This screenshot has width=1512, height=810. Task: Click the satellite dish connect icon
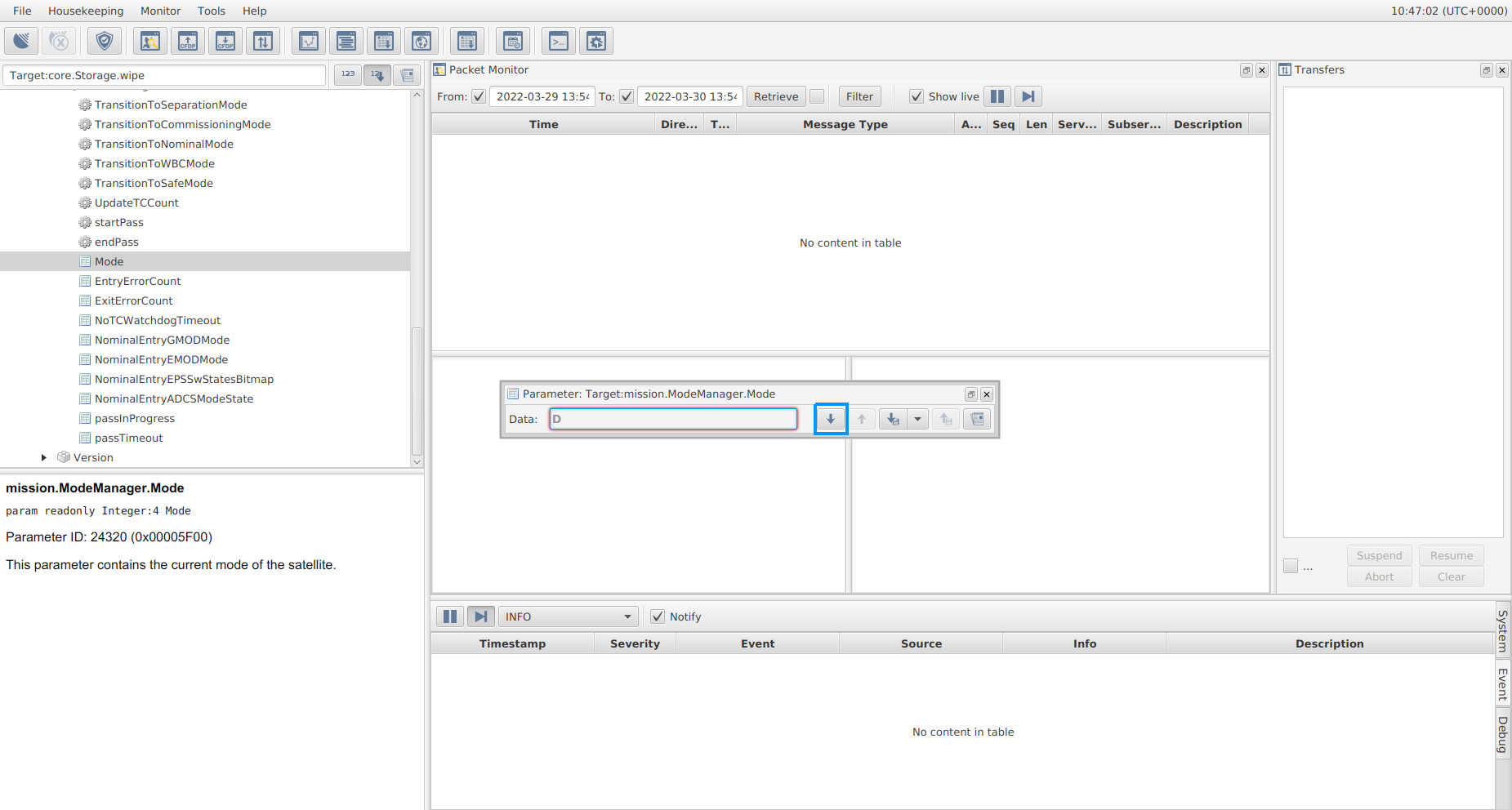point(21,41)
